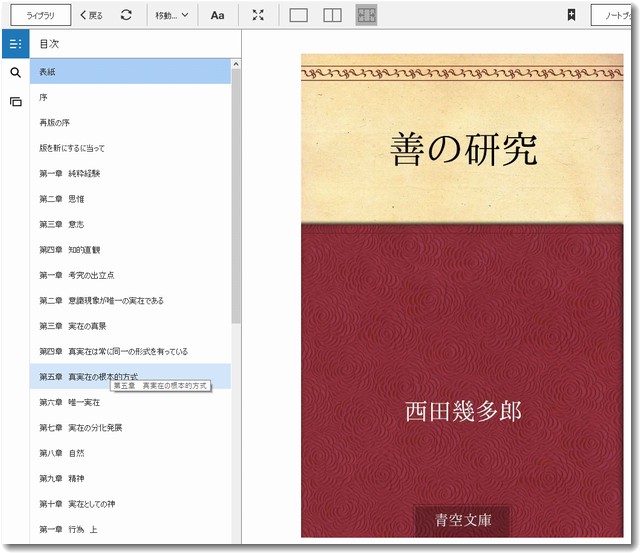Go to 第一章 行為 上
This screenshot has width=640, height=553.
click(130, 529)
